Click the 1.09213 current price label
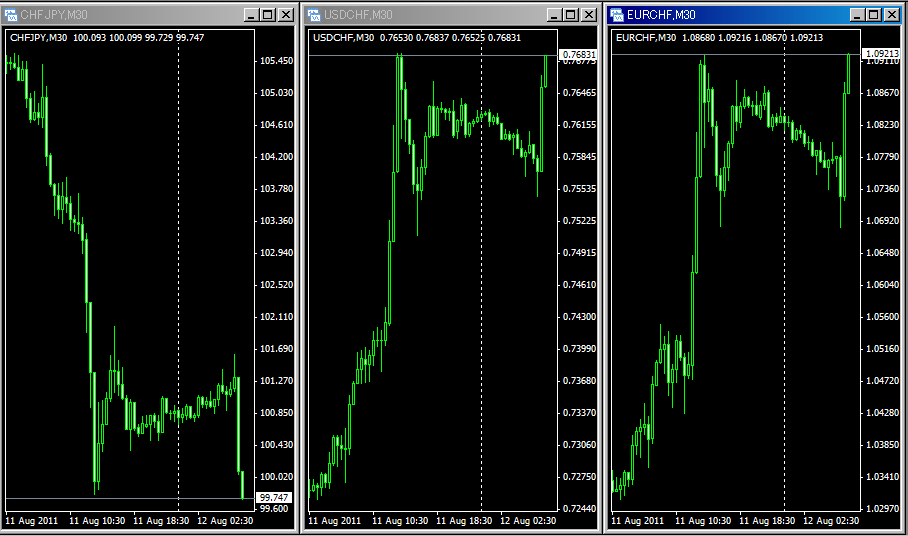Screen dimensions: 908x536 pyautogui.click(x=880, y=54)
